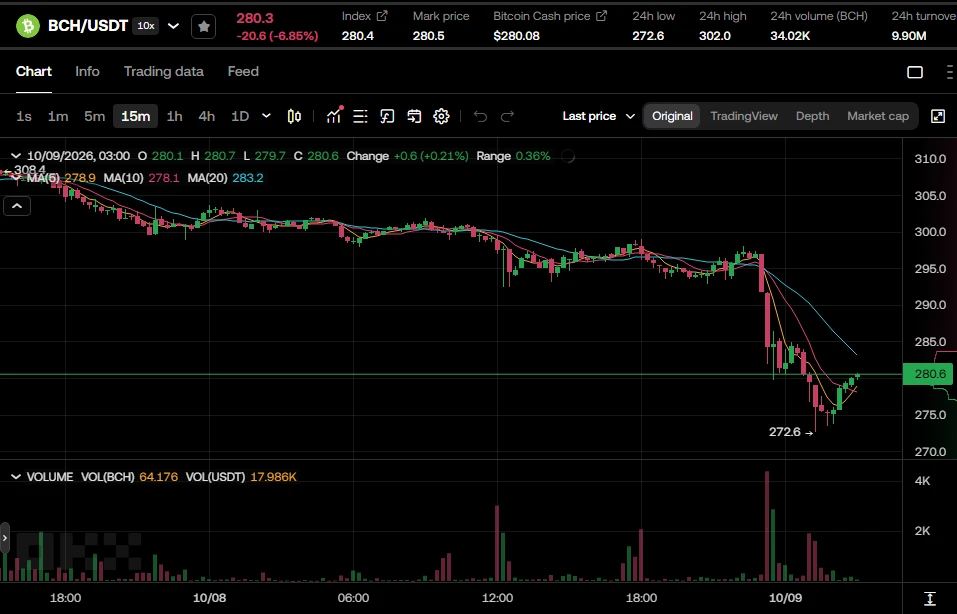The width and height of the screenshot is (957, 614).
Task: Open the Last price dropdown
Action: click(598, 116)
